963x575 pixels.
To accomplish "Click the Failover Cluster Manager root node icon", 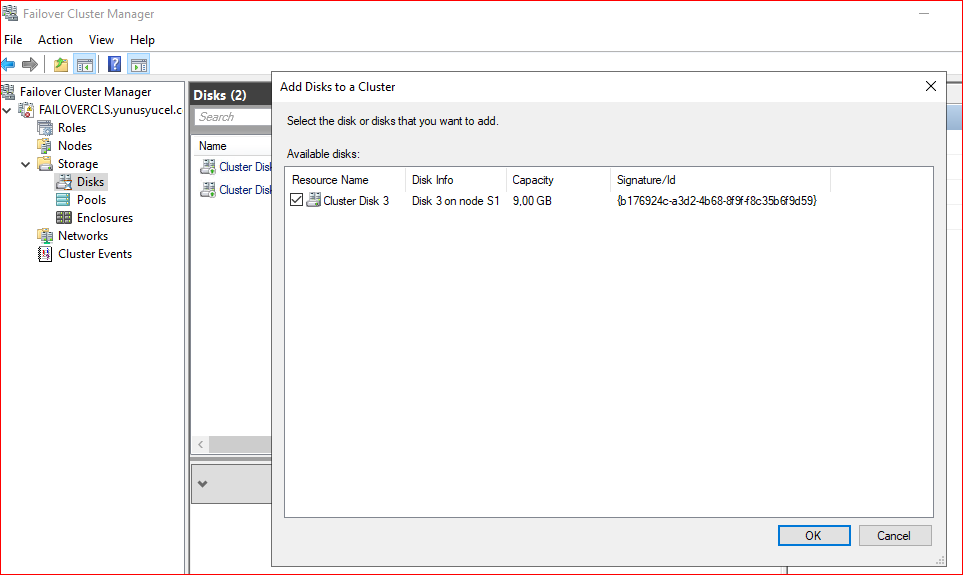I will tap(8, 92).
